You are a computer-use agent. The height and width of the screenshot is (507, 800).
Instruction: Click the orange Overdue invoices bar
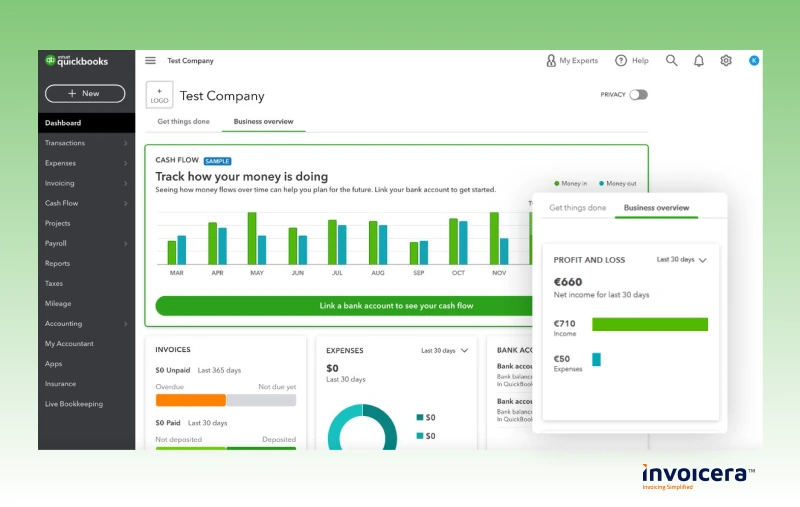(191, 400)
